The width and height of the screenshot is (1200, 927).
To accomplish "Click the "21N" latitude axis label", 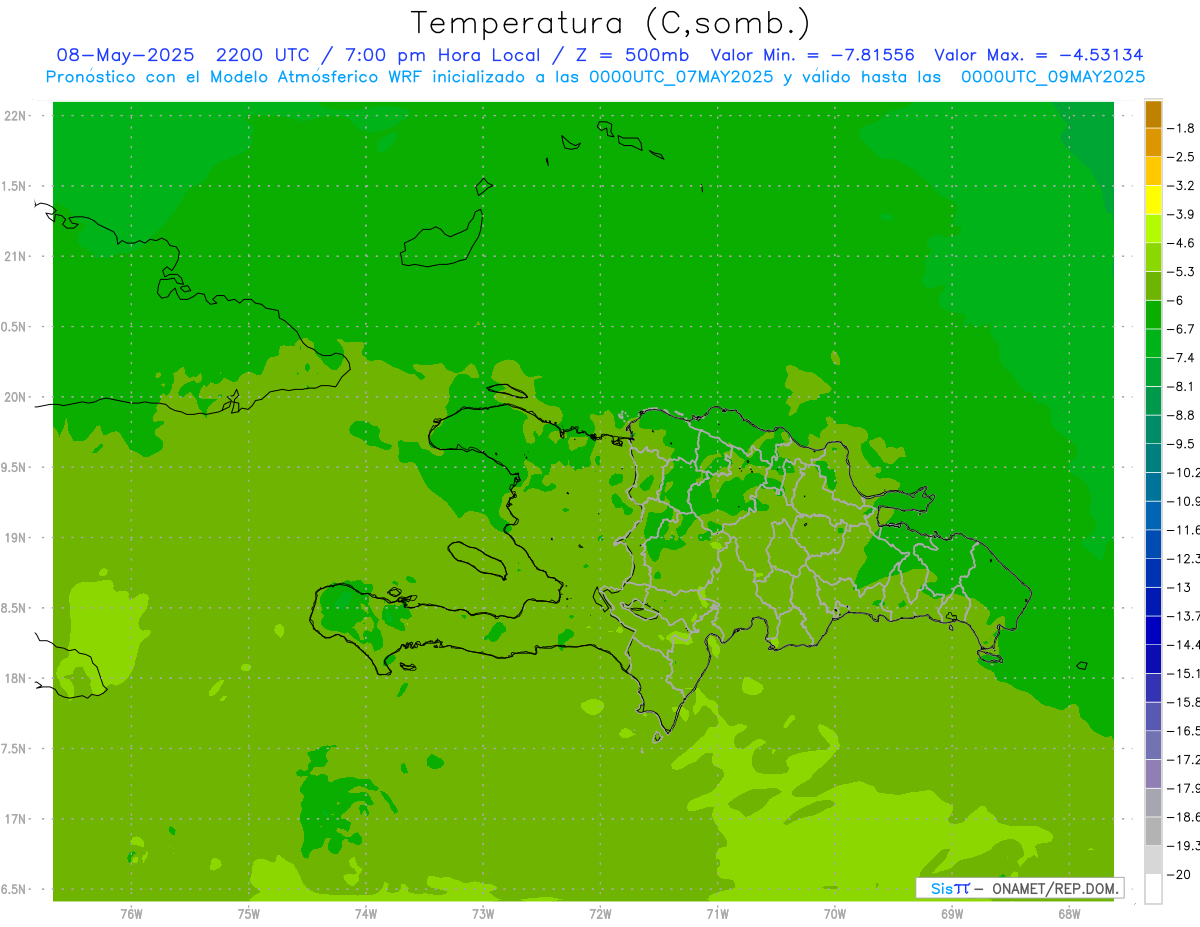I will (15, 256).
